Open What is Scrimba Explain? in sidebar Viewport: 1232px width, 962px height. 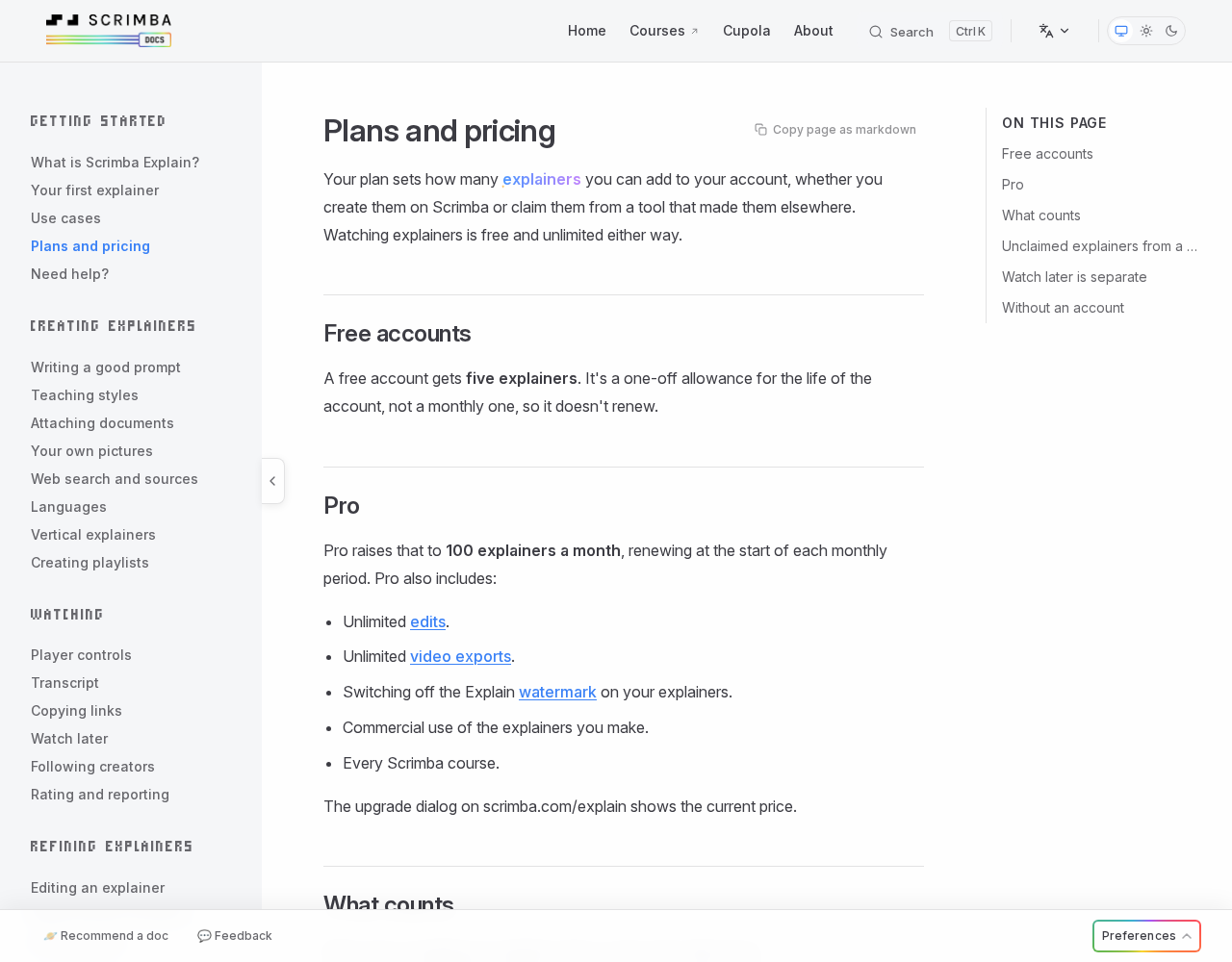pos(115,163)
